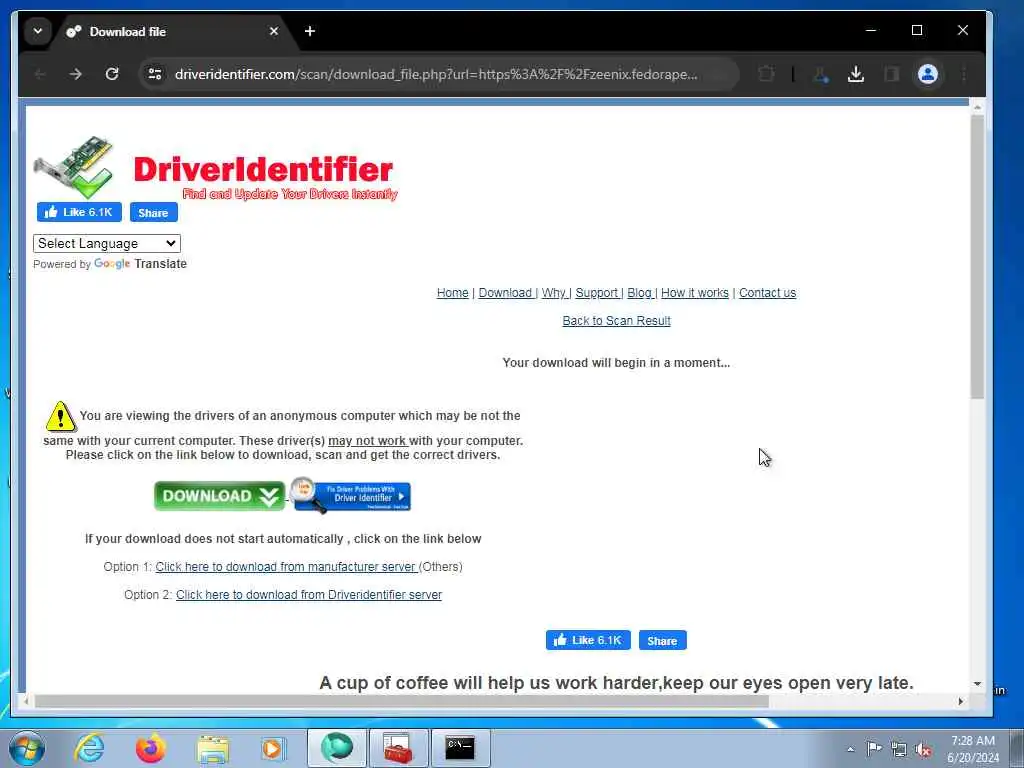Open the Contact us link
The height and width of the screenshot is (768, 1024).
[x=767, y=293]
